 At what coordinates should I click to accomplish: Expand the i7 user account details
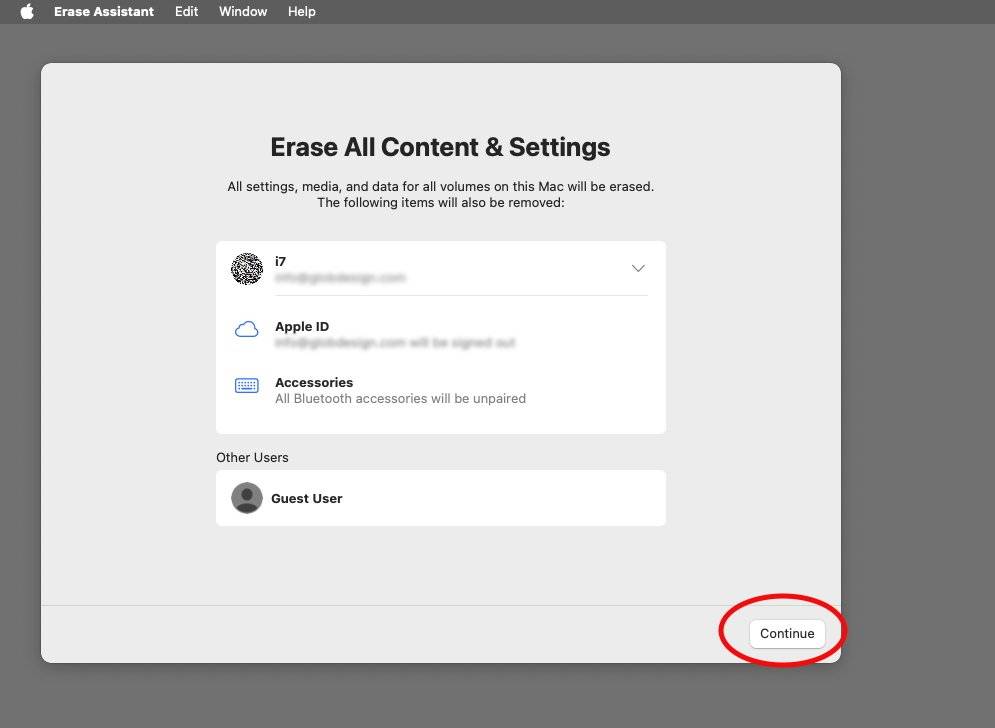click(x=638, y=268)
